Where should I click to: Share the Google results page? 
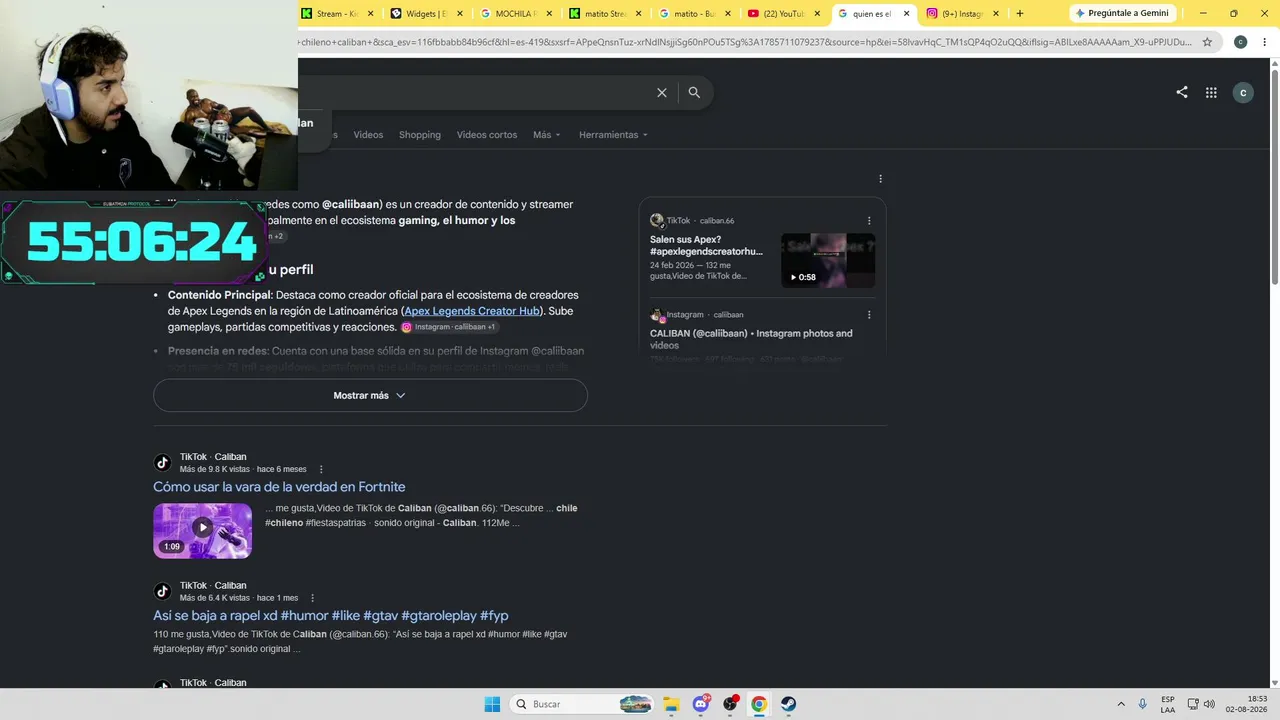tap(1182, 92)
